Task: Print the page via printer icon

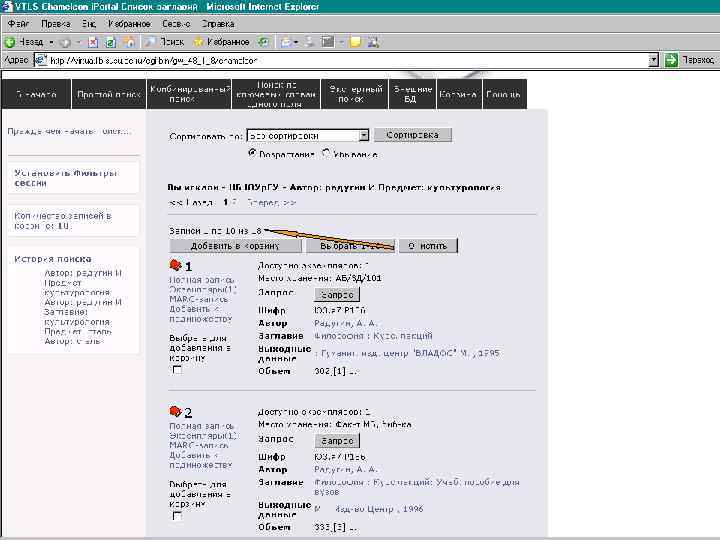Action: point(310,42)
